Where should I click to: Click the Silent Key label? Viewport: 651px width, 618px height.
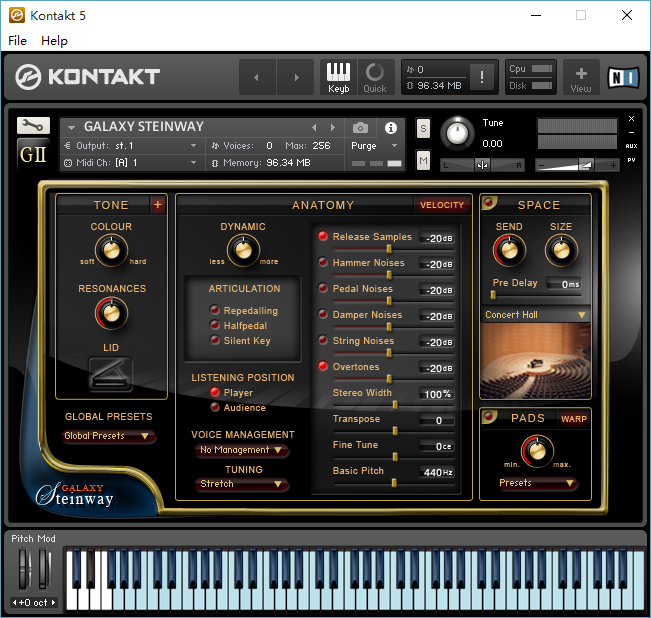coord(247,341)
